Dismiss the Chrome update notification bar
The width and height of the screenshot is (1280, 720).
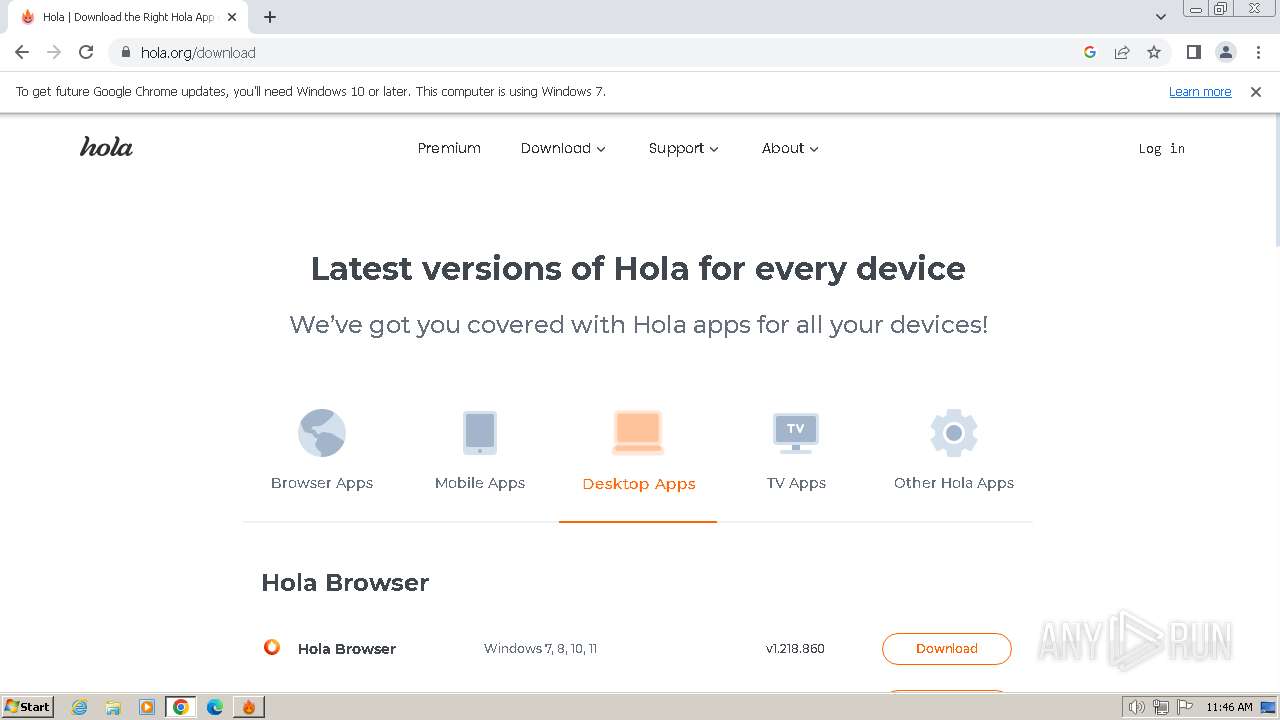(x=1256, y=91)
